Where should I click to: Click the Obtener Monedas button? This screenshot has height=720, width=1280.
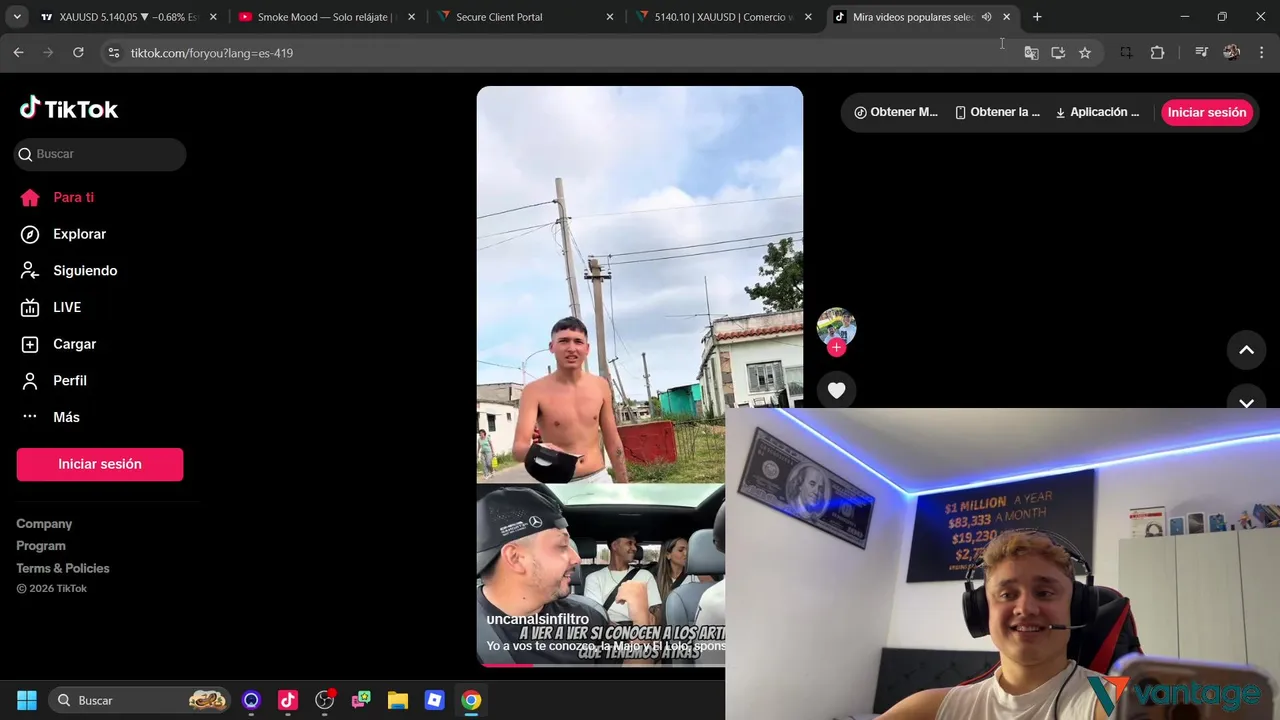pos(896,112)
